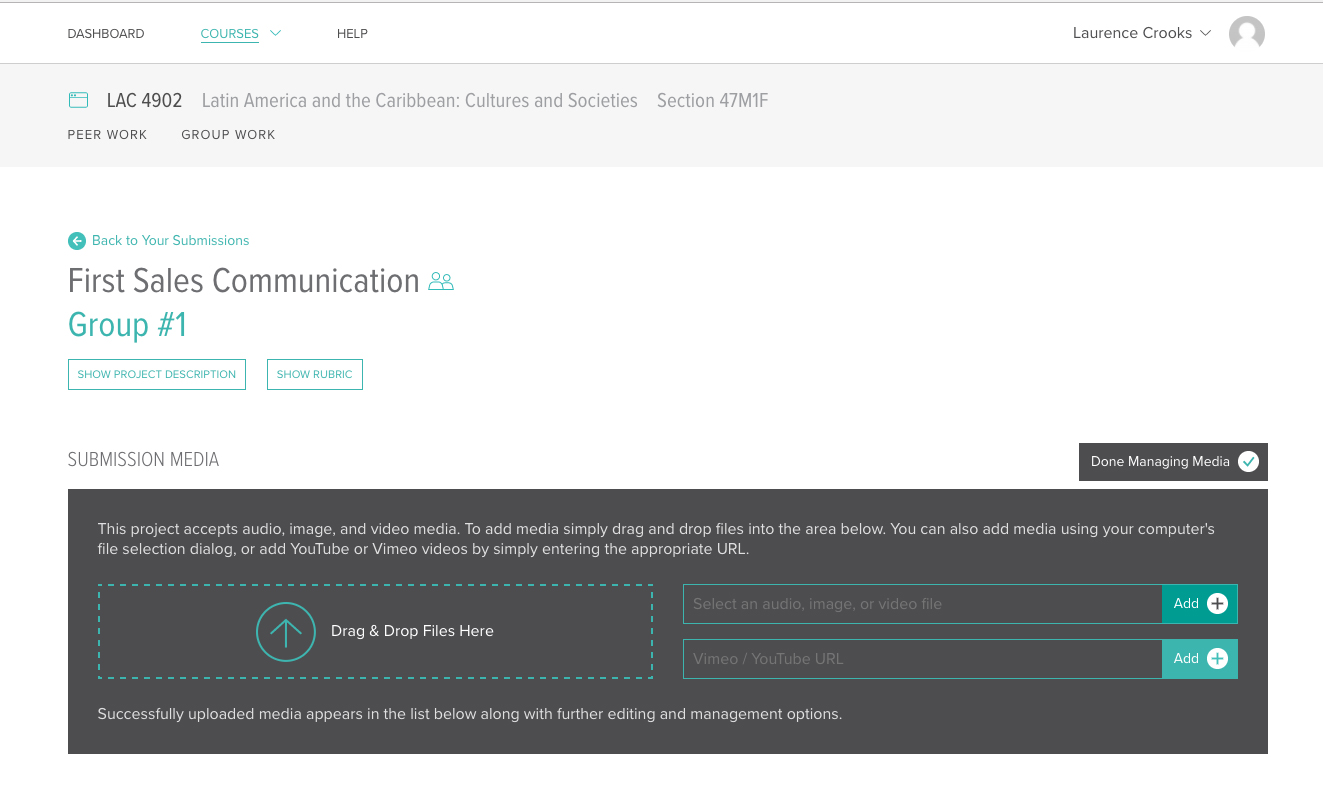This screenshot has width=1323, height=797.
Task: Switch to Peer Work tab
Action: (107, 135)
